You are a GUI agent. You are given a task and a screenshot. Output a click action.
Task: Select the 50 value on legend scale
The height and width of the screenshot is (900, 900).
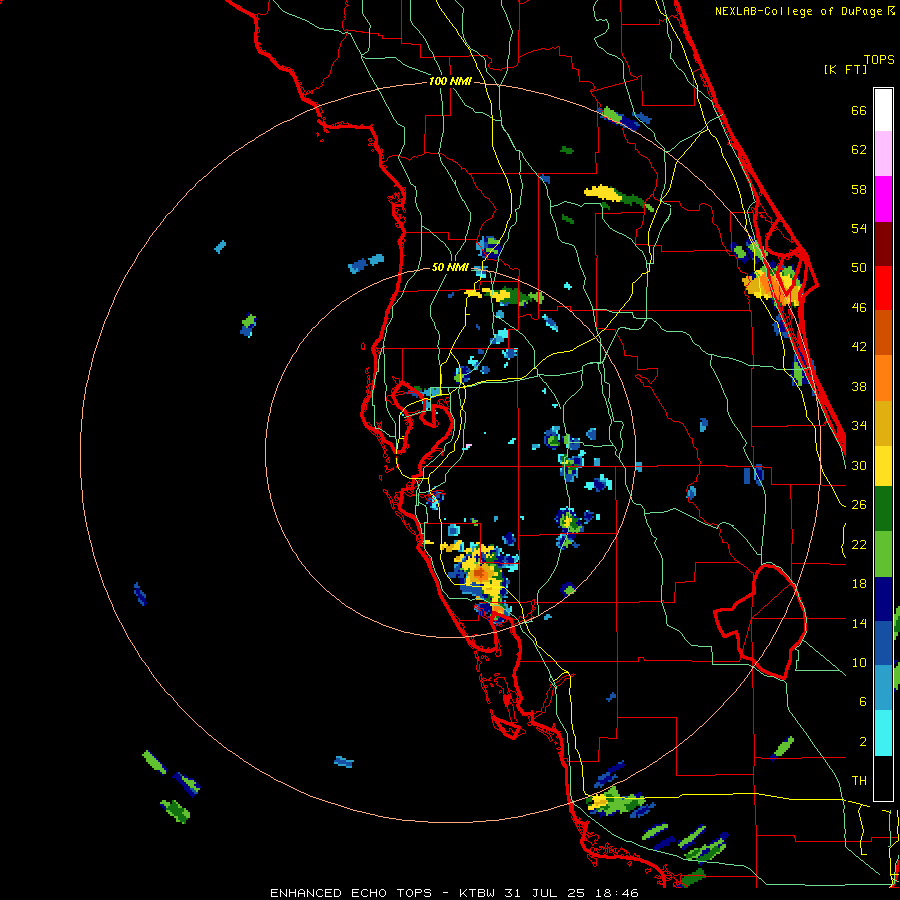point(859,268)
